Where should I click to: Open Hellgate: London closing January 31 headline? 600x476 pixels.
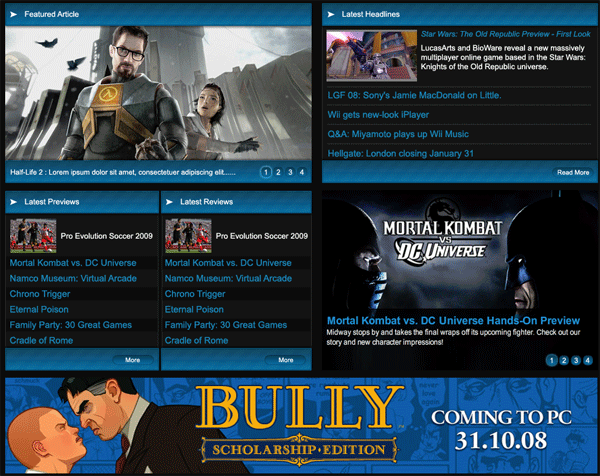tap(400, 154)
